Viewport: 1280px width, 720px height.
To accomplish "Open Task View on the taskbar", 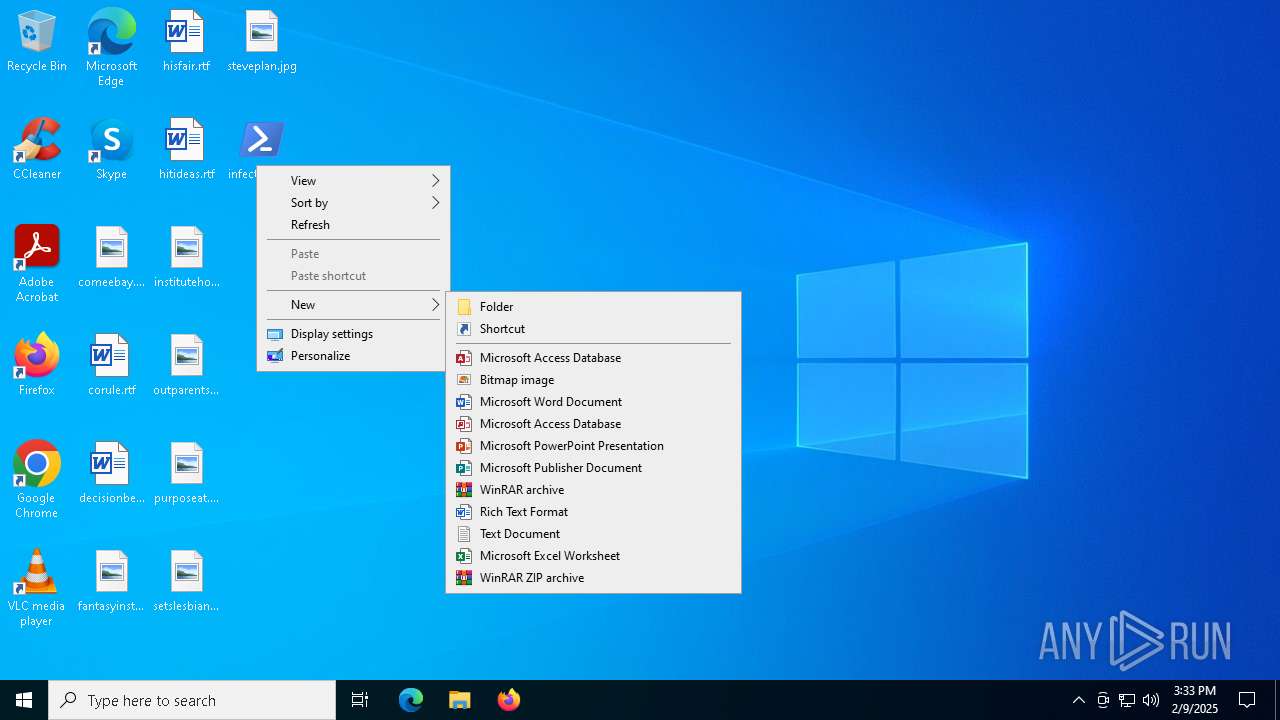I will tap(360, 700).
